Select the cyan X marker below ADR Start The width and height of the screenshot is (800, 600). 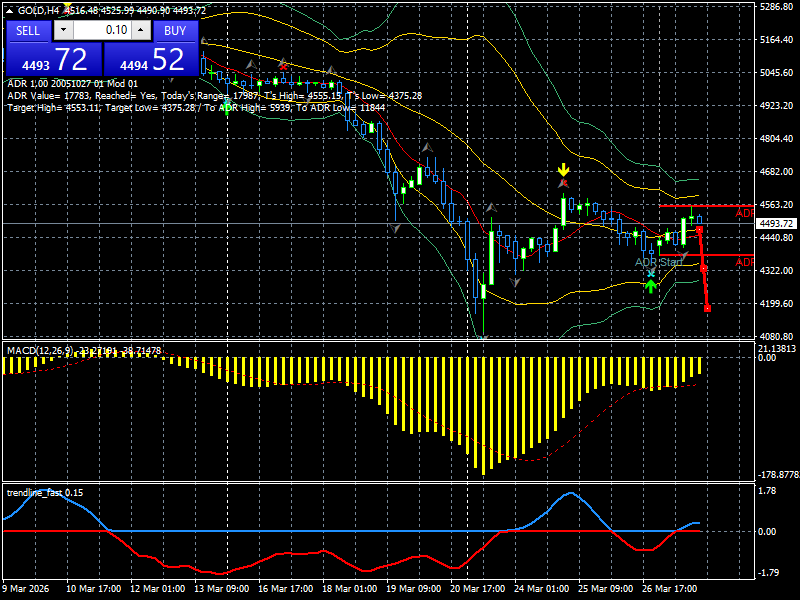(x=651, y=274)
